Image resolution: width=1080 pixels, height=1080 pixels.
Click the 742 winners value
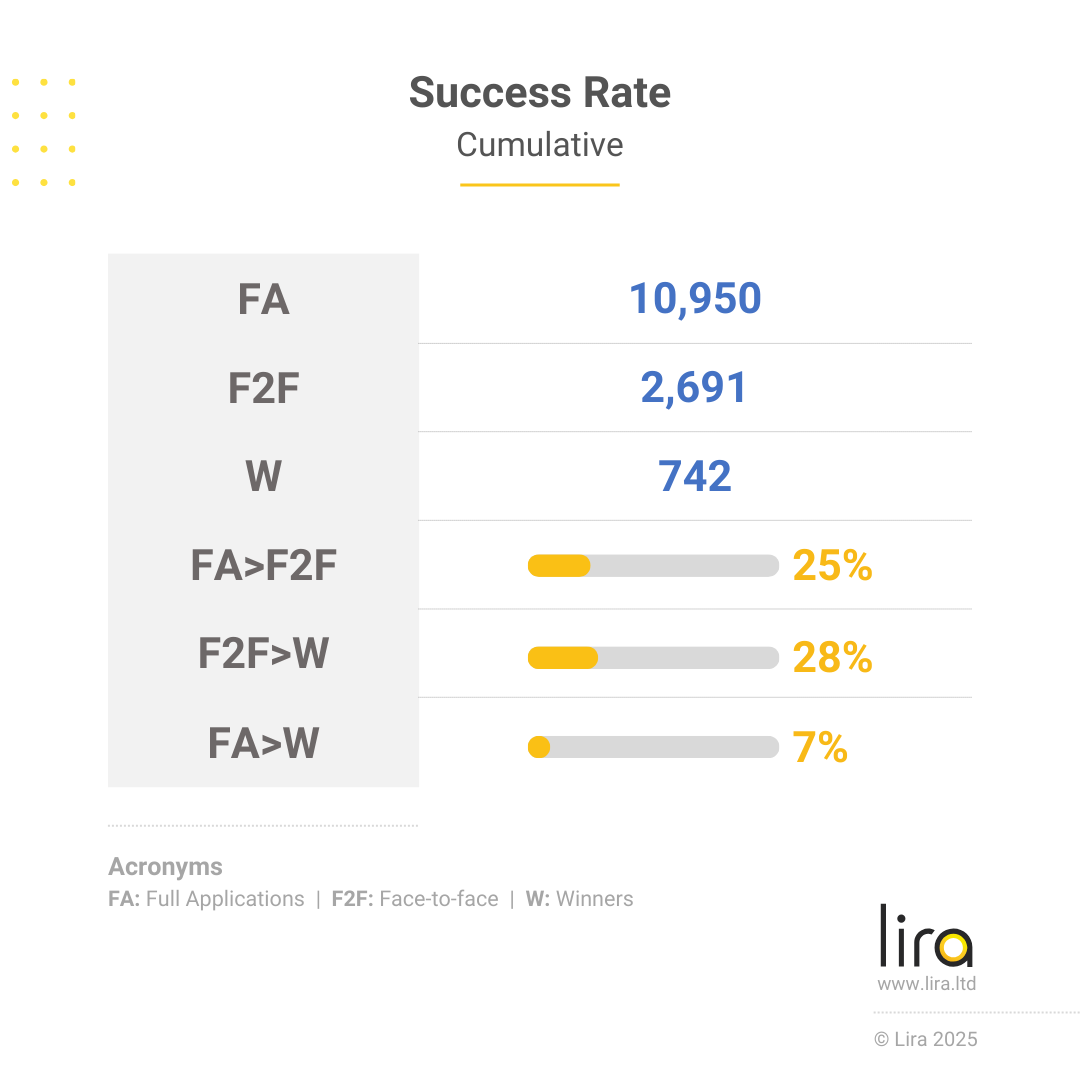coord(695,477)
